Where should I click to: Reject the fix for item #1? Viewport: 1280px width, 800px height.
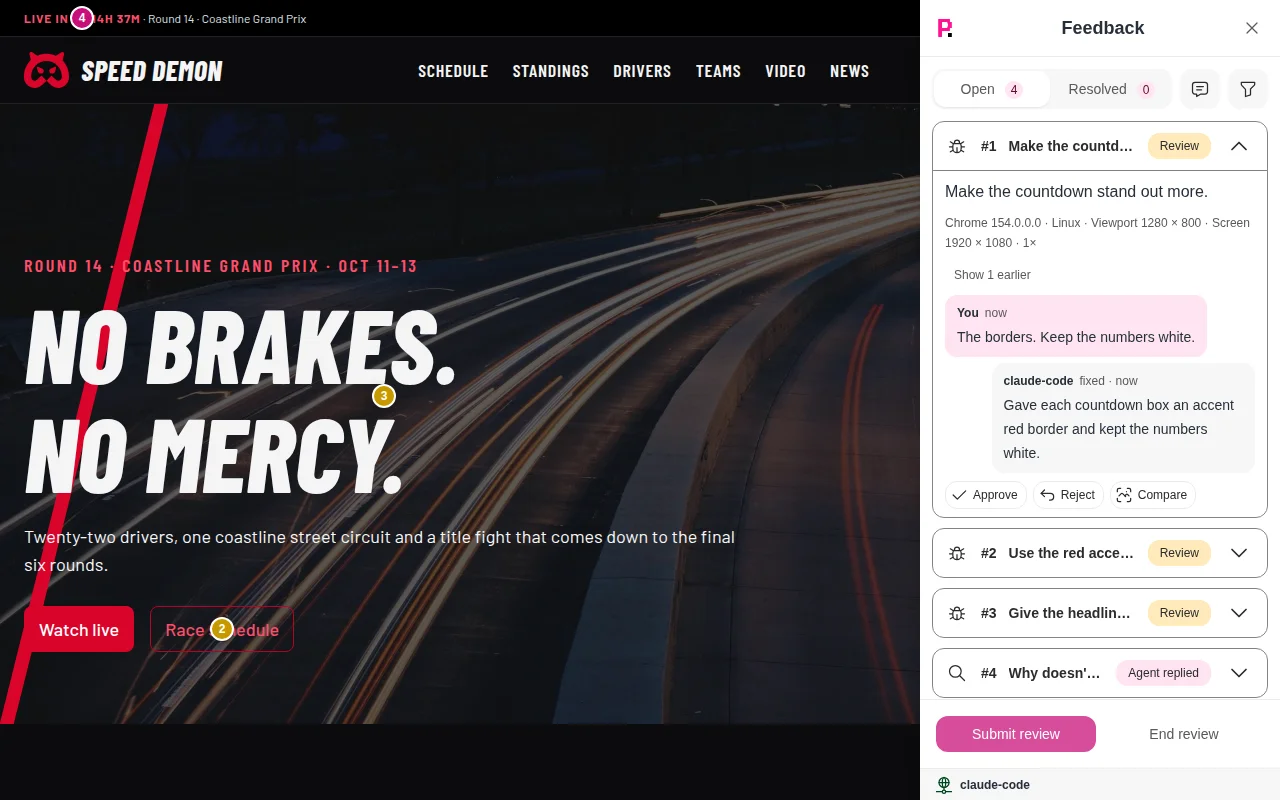click(1068, 495)
